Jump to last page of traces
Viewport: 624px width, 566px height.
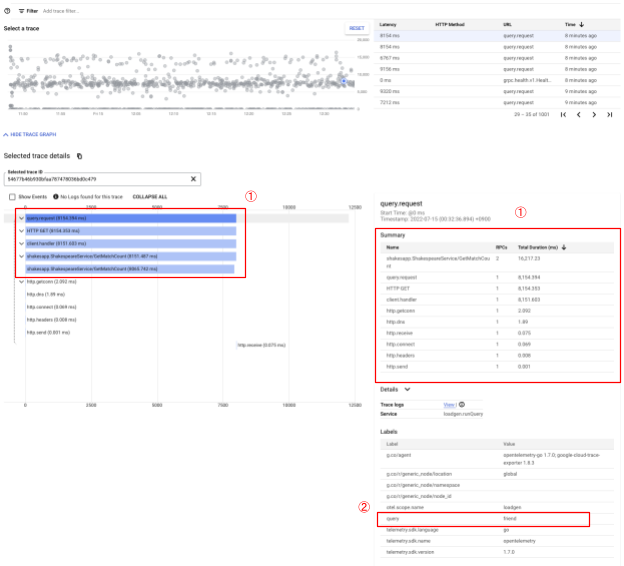pyautogui.click(x=610, y=115)
